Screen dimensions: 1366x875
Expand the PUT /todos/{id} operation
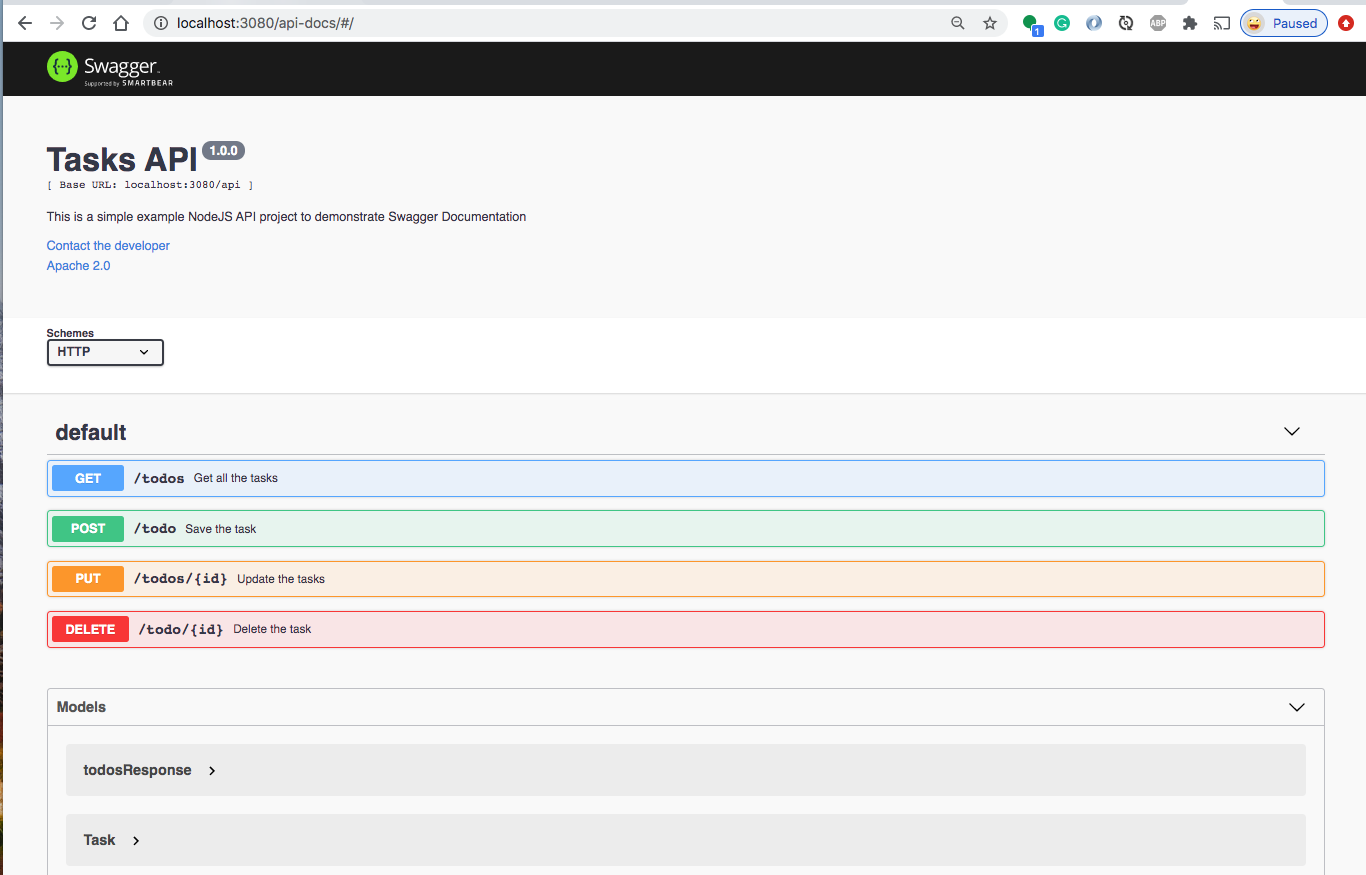point(686,578)
